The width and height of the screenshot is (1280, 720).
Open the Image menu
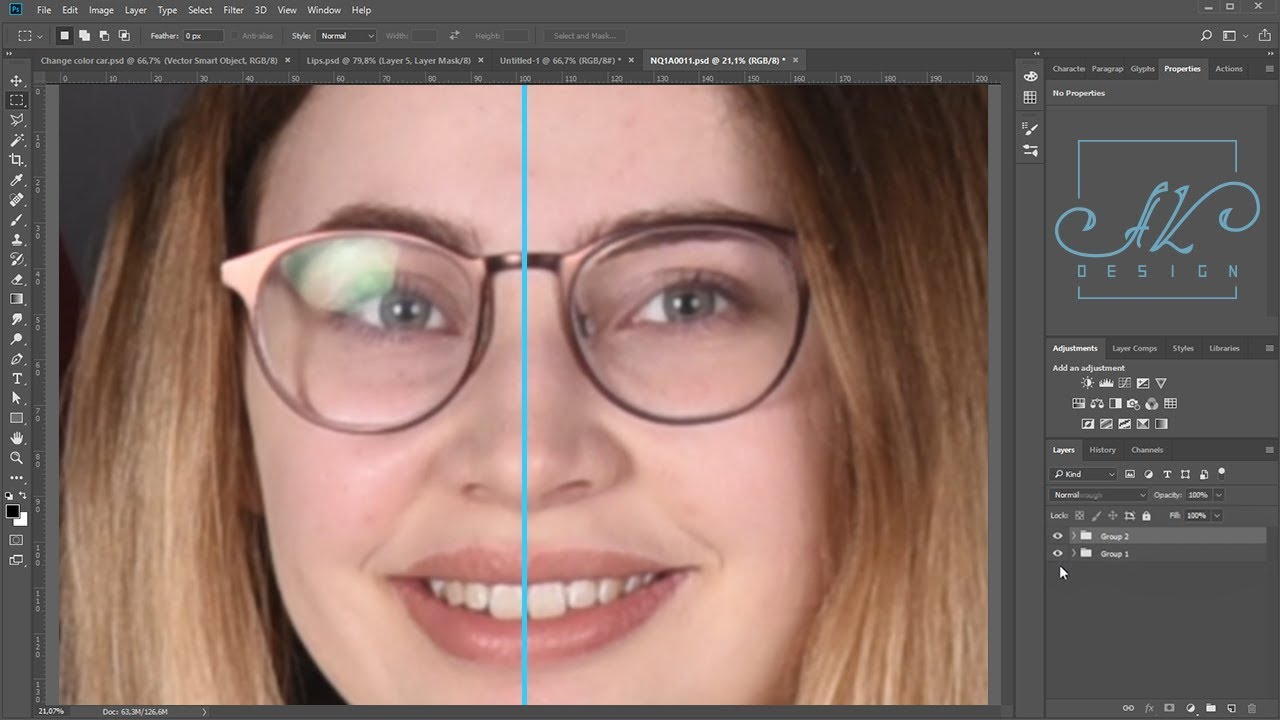(101, 10)
